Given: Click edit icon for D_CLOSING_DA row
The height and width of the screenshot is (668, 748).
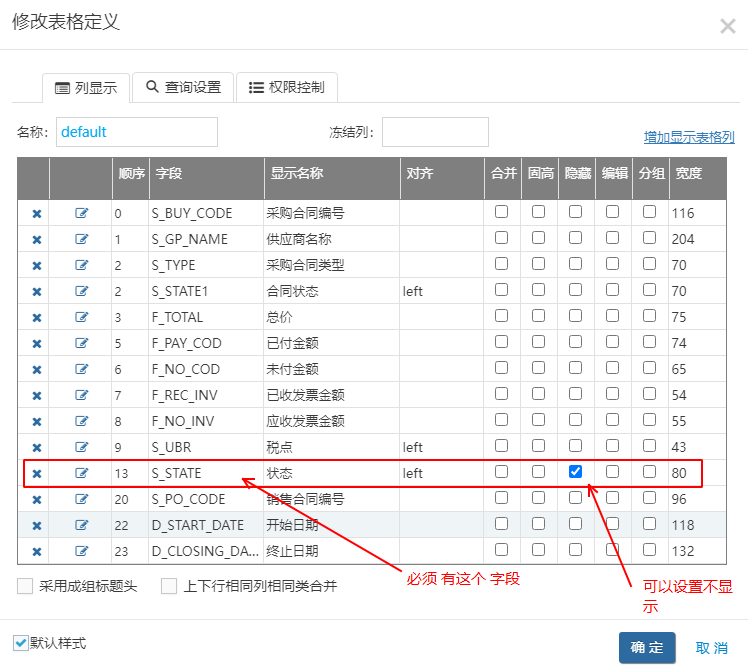Looking at the screenshot, I should [82, 551].
